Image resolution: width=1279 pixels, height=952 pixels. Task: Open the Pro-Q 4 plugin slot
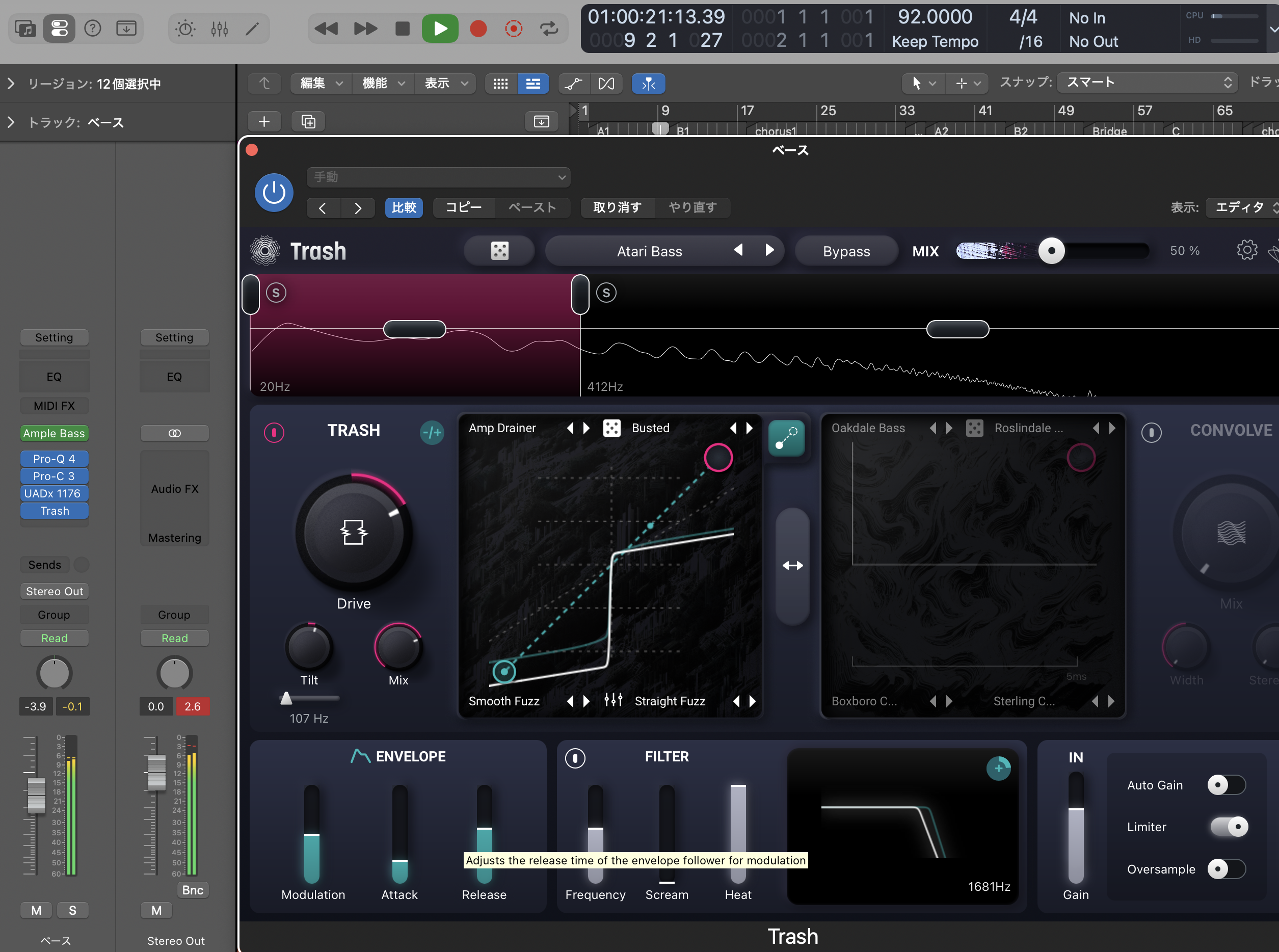(x=54, y=459)
